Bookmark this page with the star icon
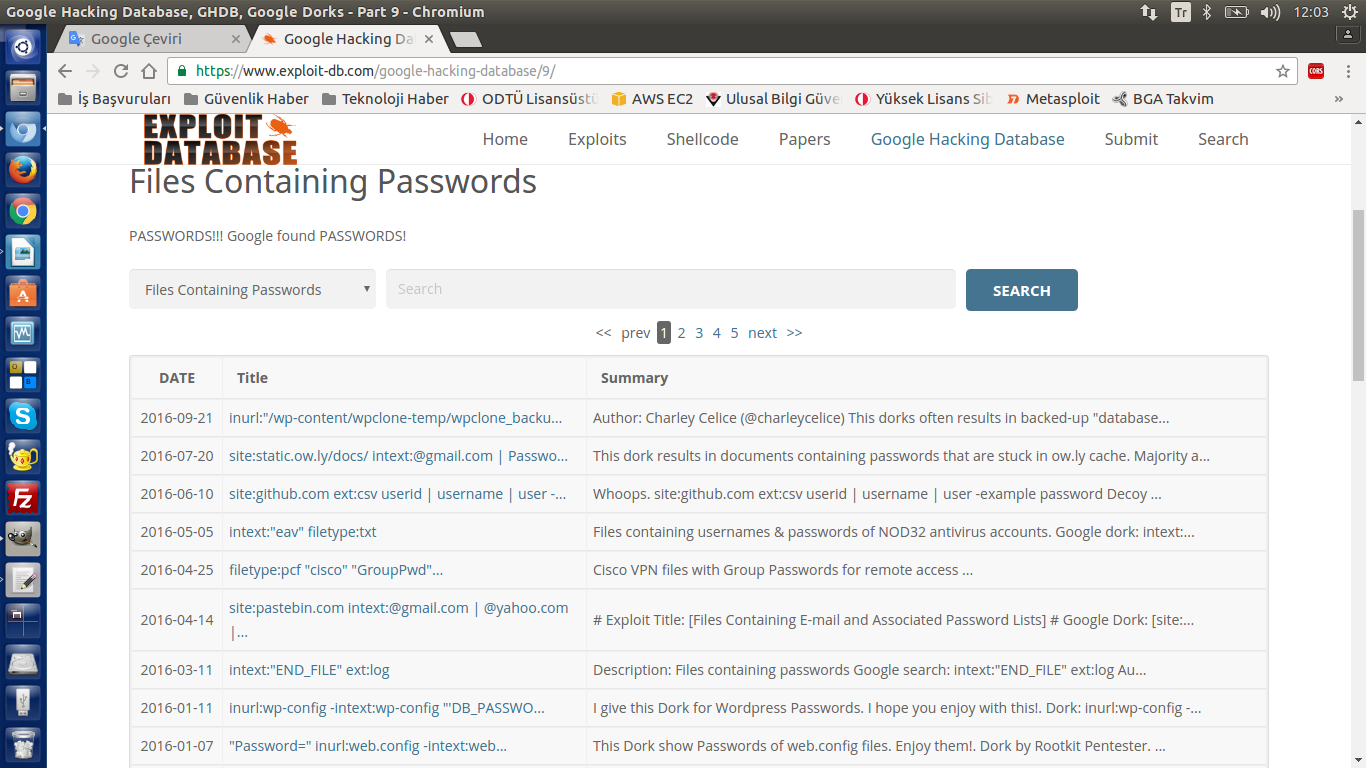The height and width of the screenshot is (768, 1366). (1283, 71)
